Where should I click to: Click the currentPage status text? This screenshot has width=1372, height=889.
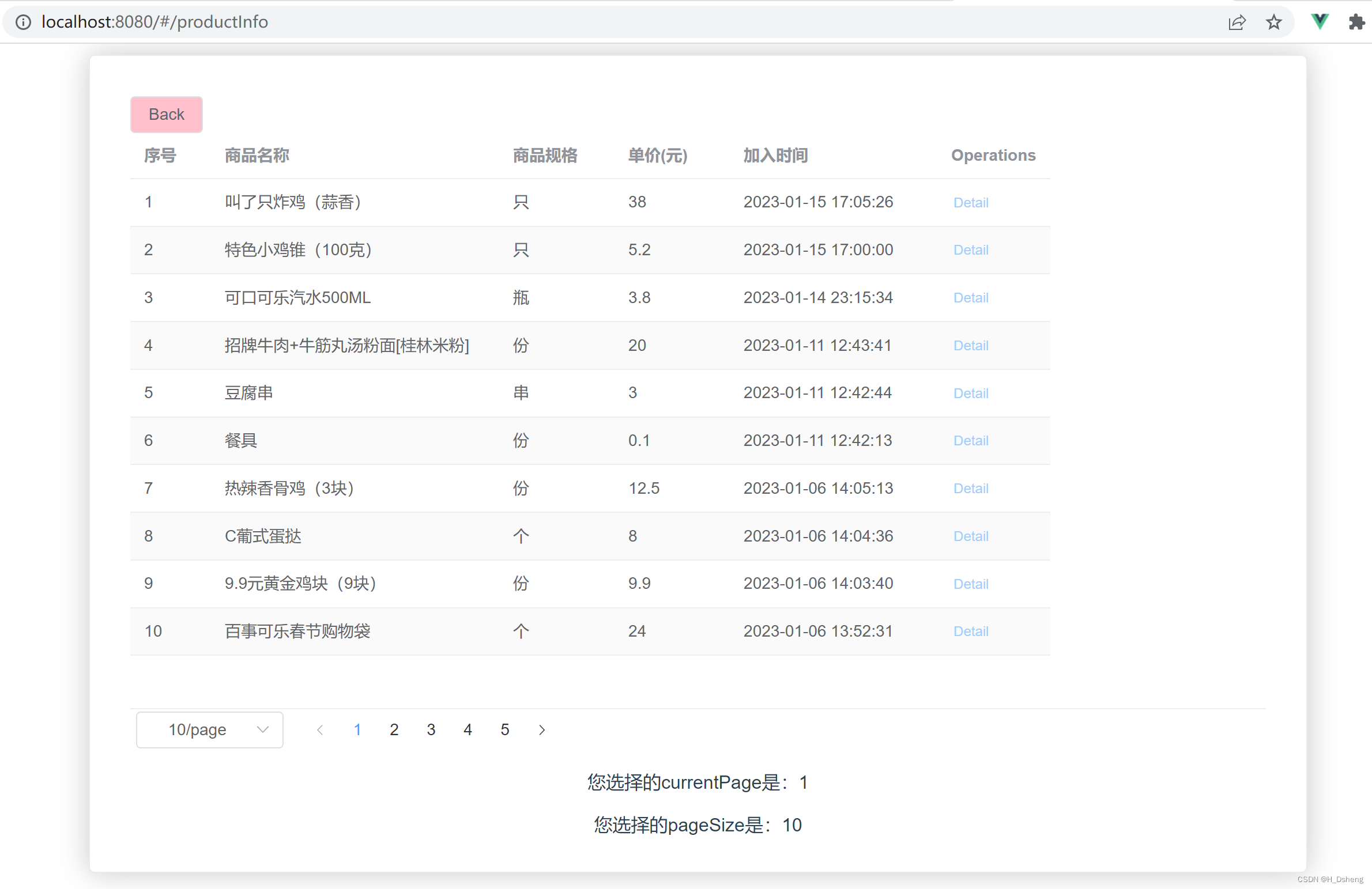(x=698, y=783)
